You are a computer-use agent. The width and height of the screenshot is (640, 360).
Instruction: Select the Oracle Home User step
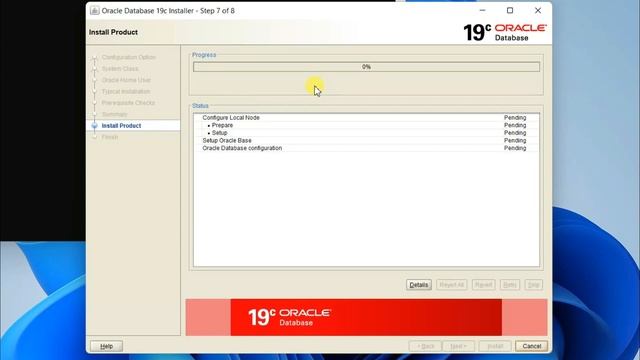[126, 80]
